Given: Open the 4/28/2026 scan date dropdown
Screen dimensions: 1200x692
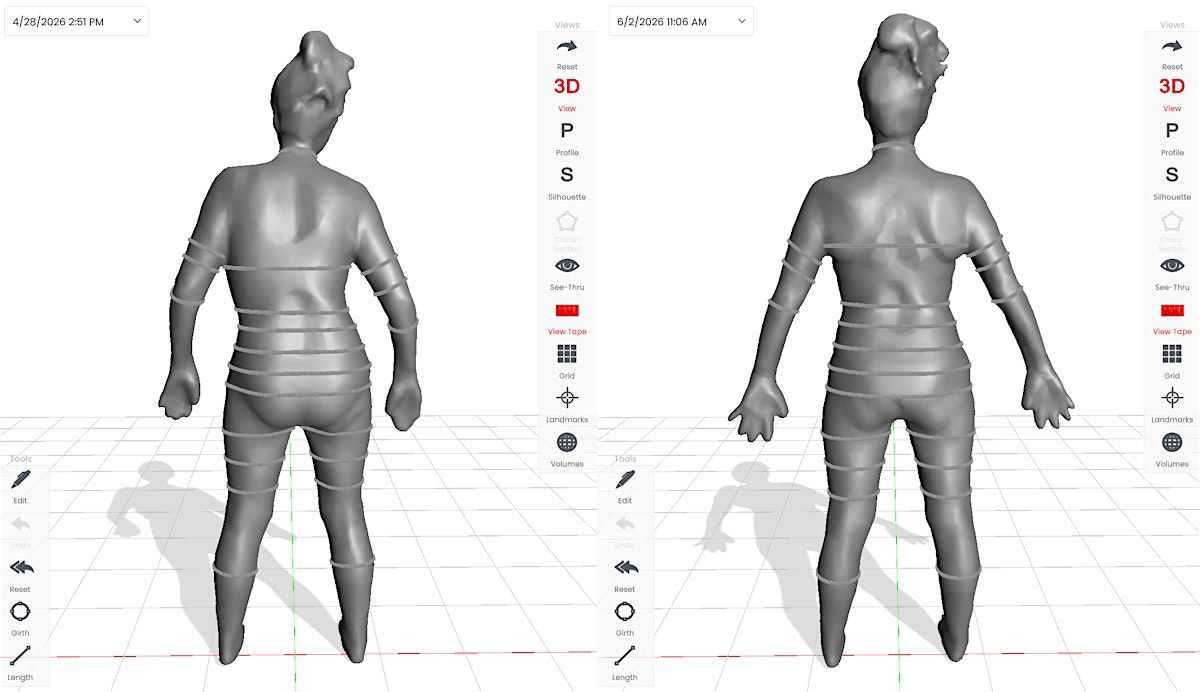Looking at the screenshot, I should pyautogui.click(x=76, y=21).
